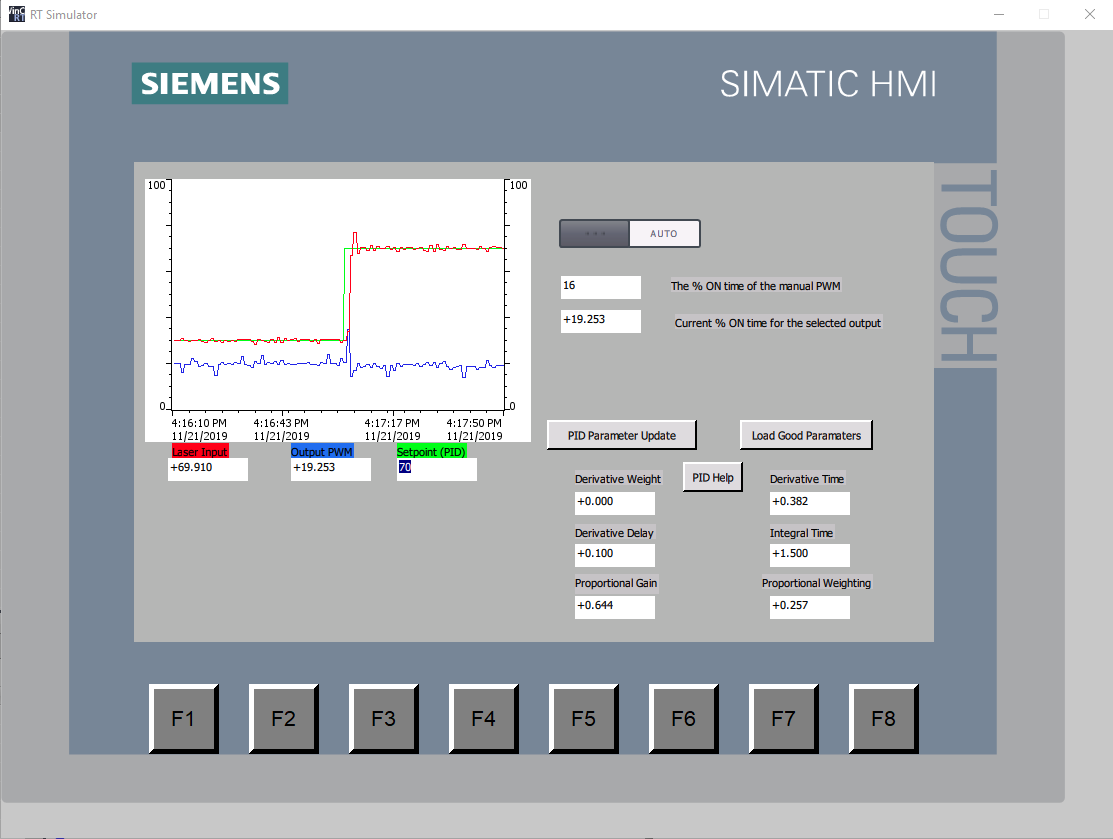
Task: Click the Proportional Weighting value field
Action: [x=809, y=607]
